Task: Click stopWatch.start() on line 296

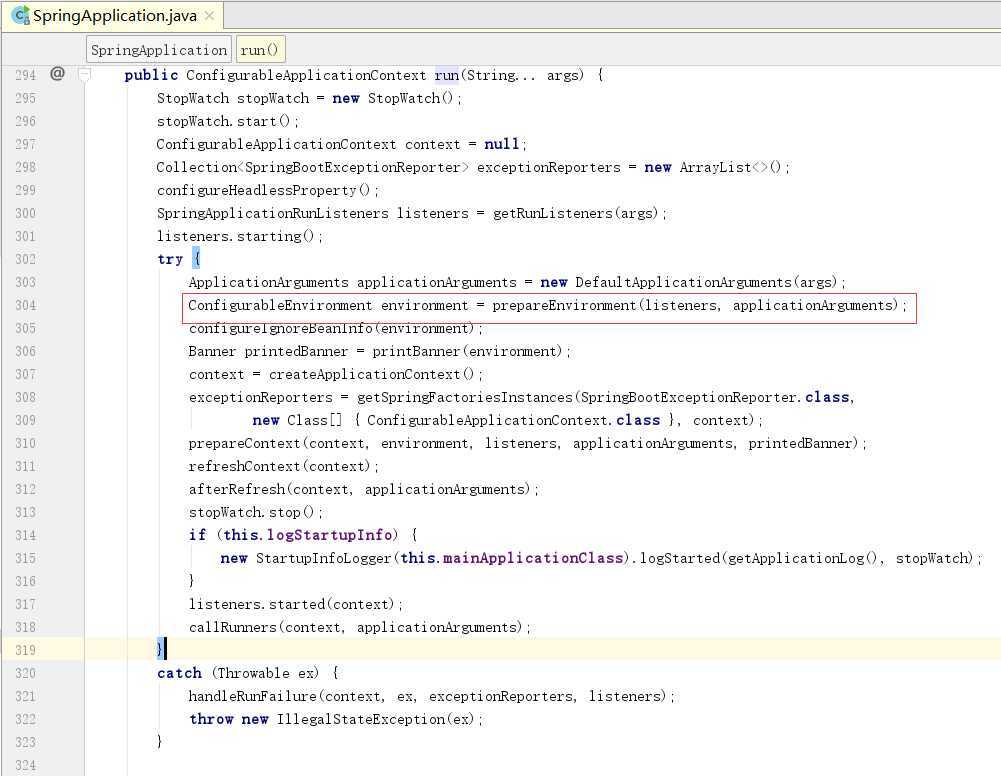Action: [224, 122]
